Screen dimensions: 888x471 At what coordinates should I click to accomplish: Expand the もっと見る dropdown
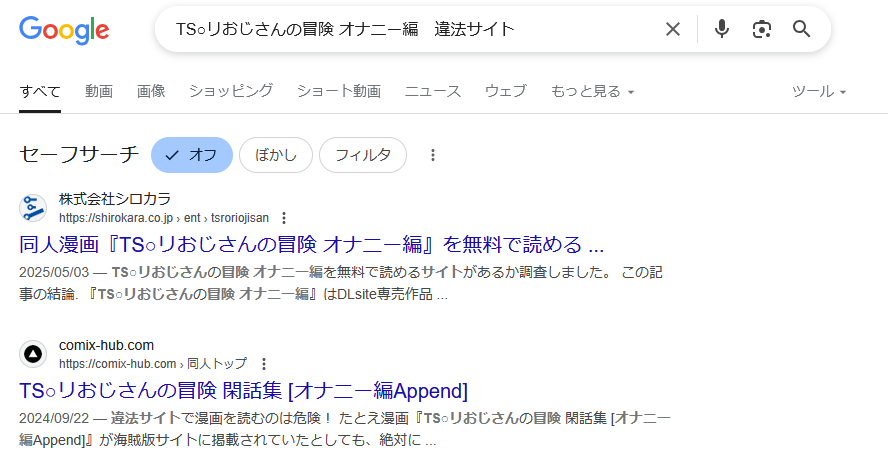click(592, 91)
